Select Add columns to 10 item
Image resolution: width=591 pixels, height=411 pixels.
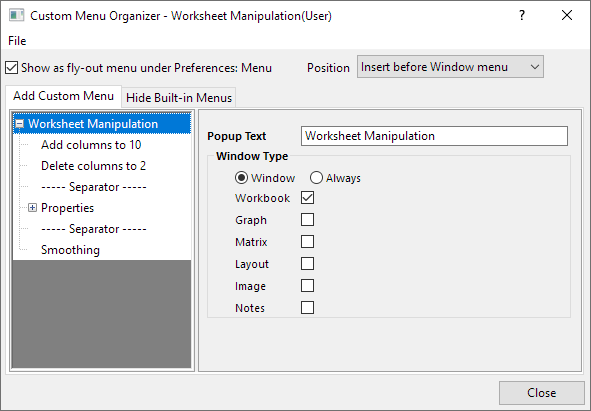91,145
